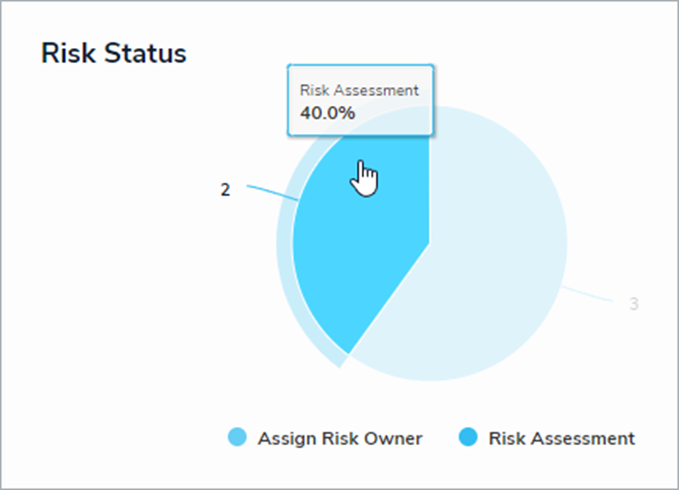This screenshot has width=679, height=490.
Task: Click the bottom tip of the Risk Assessment slice
Action: point(350,351)
